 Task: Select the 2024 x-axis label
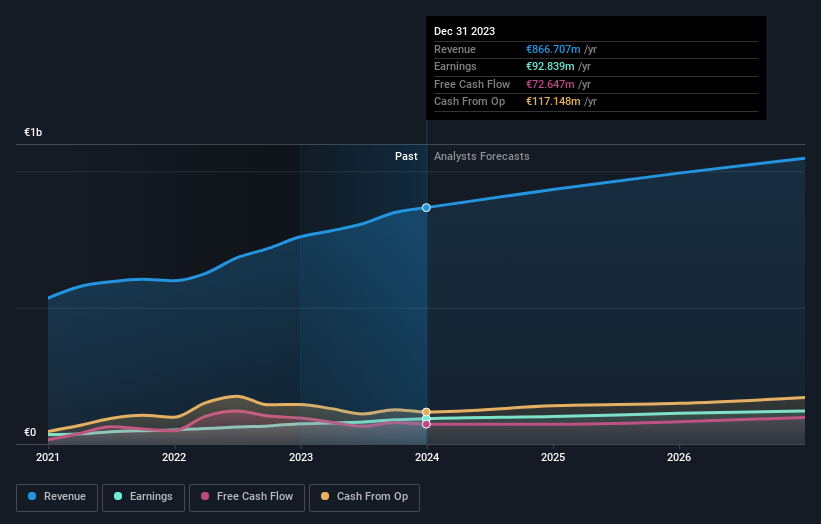427,457
